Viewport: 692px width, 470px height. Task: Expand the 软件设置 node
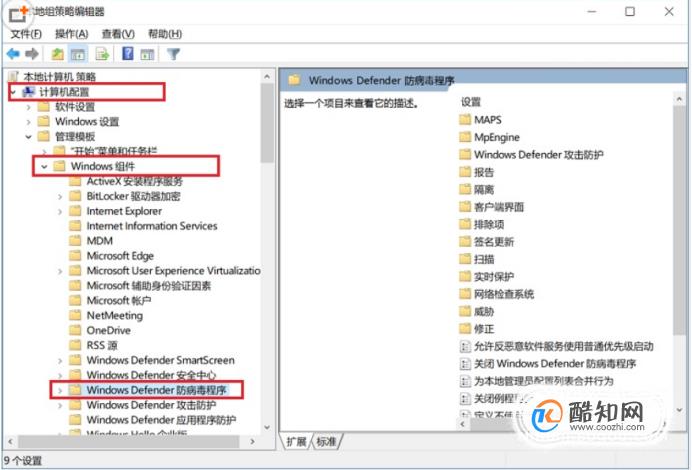click(29, 107)
